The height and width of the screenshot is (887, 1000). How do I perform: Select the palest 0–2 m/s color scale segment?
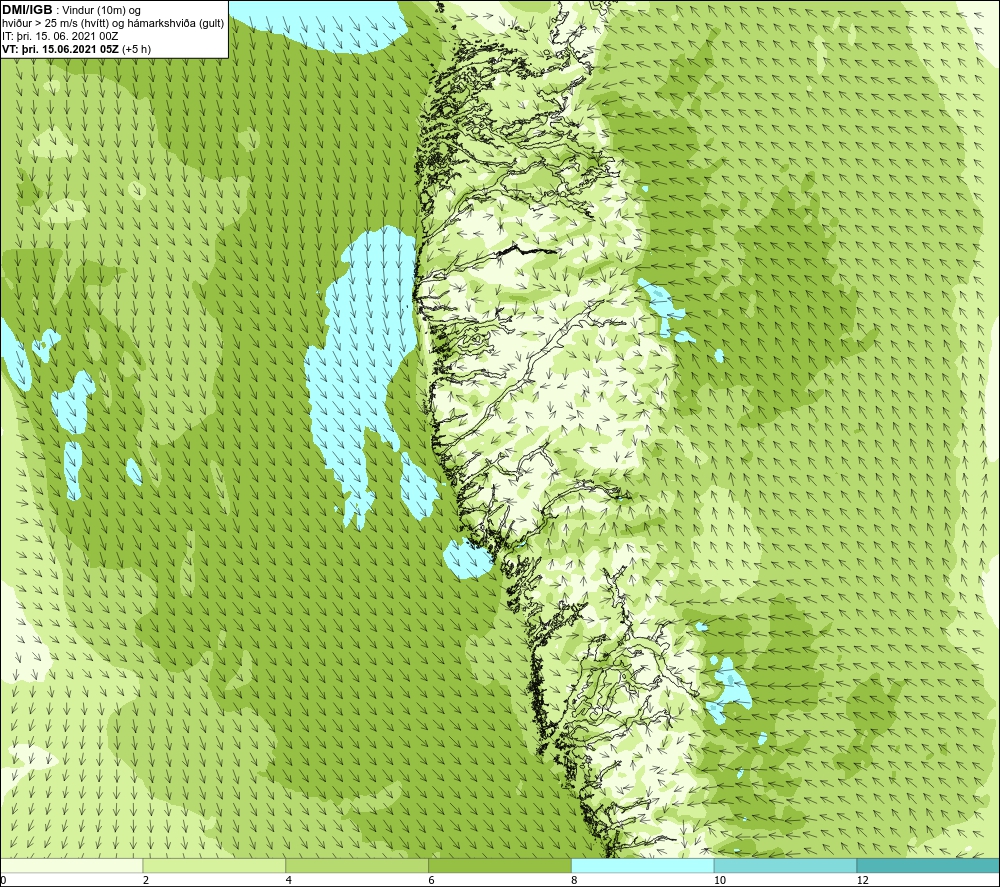click(71, 865)
